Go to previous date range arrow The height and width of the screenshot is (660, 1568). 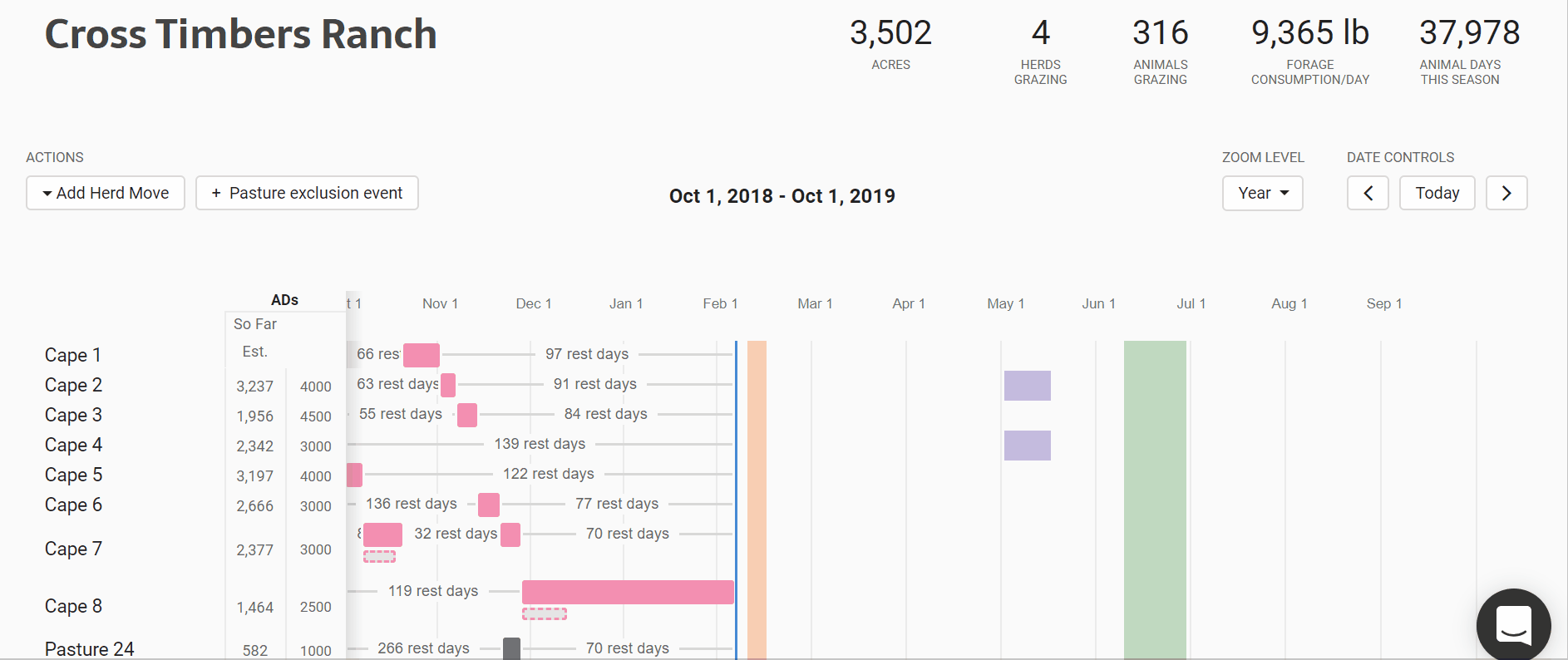[x=1368, y=193]
